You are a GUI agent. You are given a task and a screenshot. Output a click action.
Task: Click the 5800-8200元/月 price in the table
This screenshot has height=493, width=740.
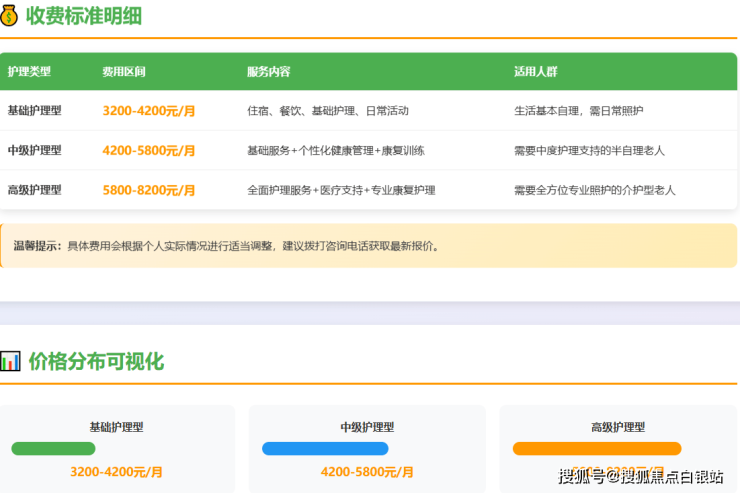(149, 189)
